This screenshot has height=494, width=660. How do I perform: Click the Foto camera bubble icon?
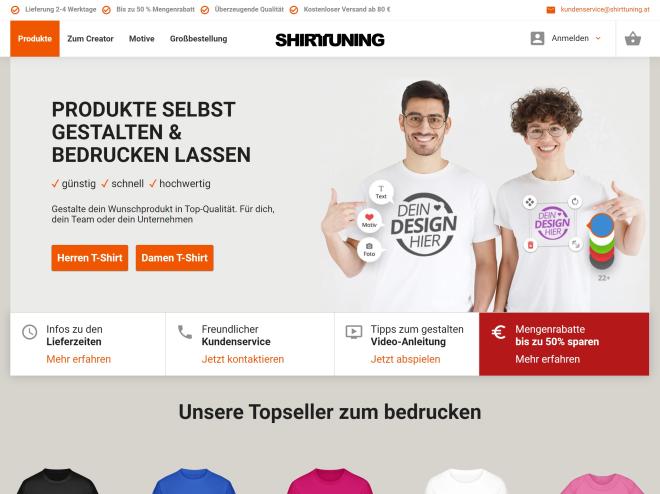(369, 250)
